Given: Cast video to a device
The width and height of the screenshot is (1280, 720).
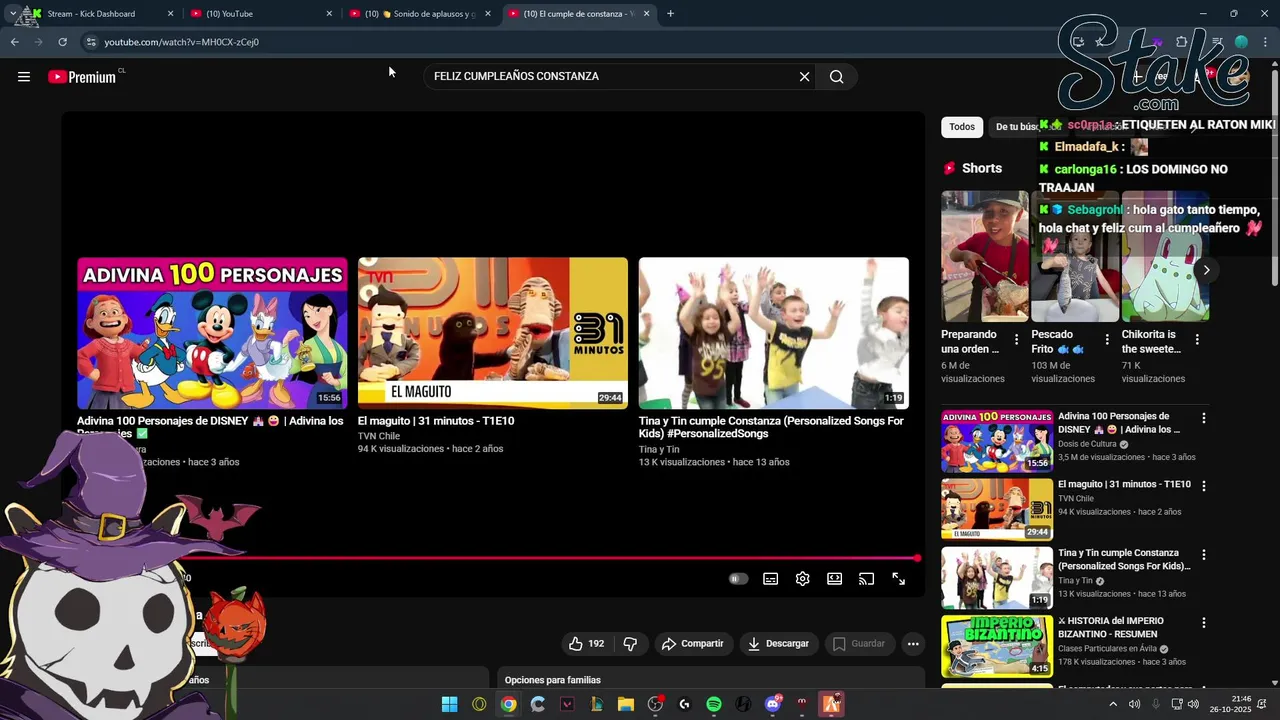Looking at the screenshot, I should (867, 579).
